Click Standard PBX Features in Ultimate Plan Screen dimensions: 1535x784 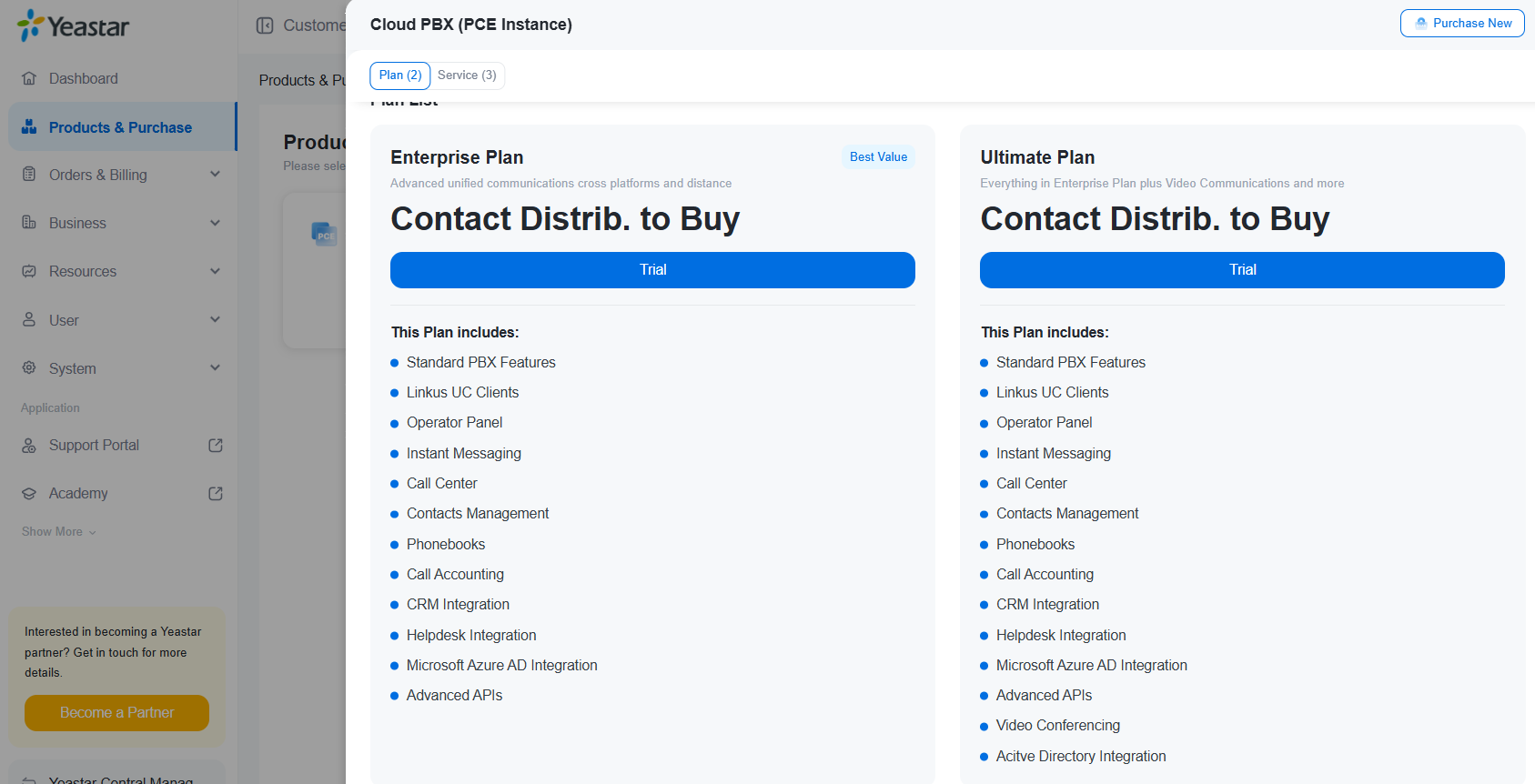point(1071,363)
